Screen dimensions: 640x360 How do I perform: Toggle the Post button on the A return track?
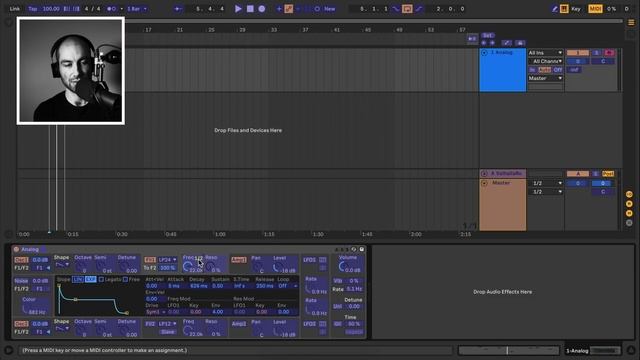pyautogui.click(x=608, y=174)
